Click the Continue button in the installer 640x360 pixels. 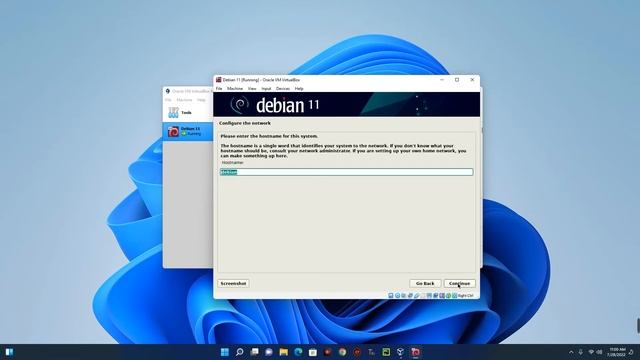coord(460,283)
